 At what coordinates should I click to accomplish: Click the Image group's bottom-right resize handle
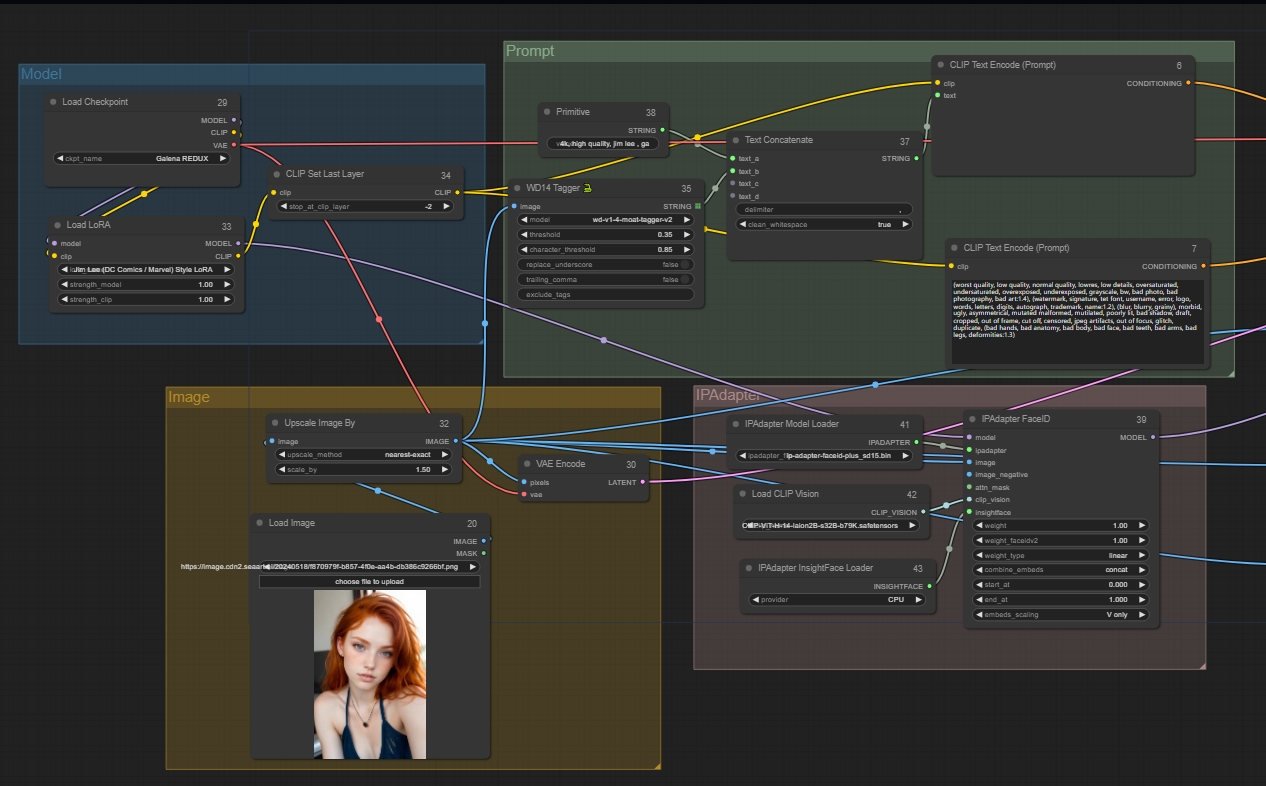(x=656, y=765)
